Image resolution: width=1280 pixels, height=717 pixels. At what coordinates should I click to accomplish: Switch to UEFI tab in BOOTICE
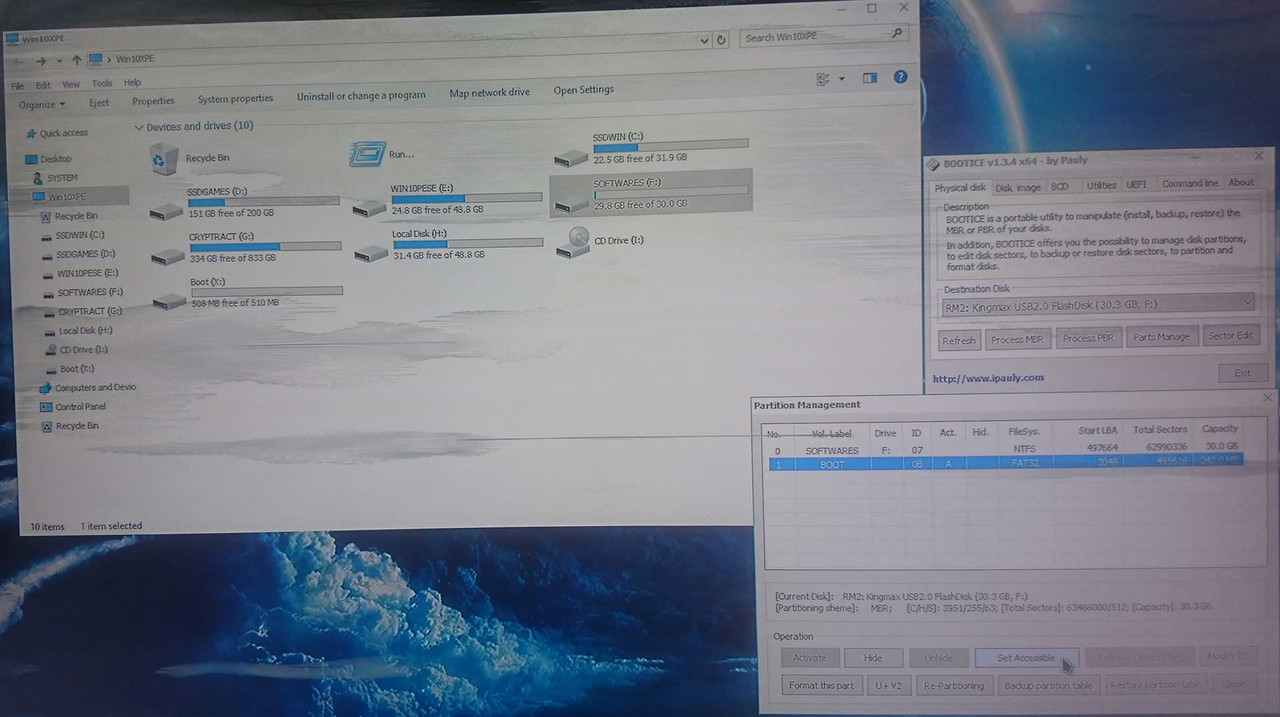pyautogui.click(x=1136, y=185)
